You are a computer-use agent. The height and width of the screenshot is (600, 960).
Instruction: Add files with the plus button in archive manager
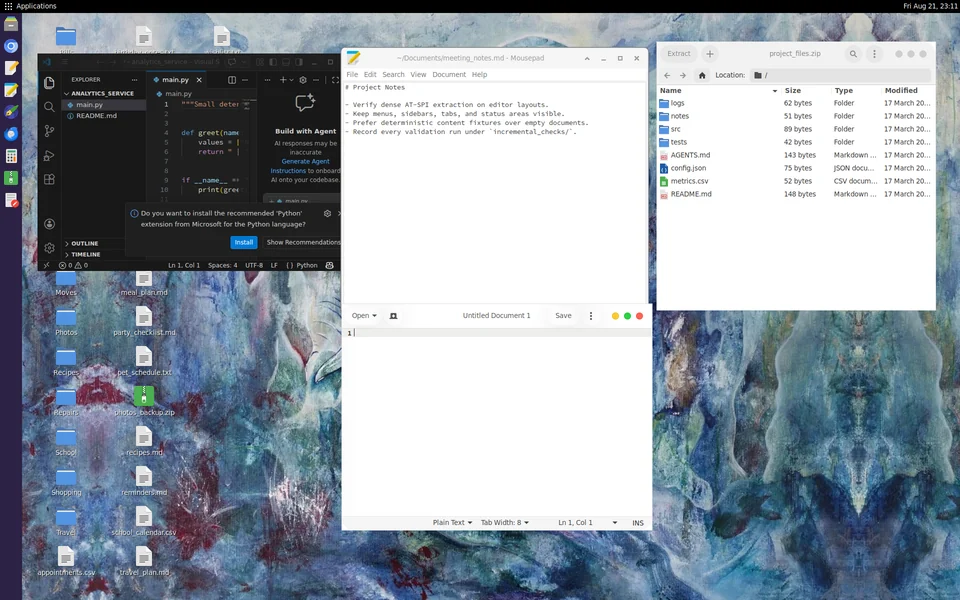[x=710, y=54]
